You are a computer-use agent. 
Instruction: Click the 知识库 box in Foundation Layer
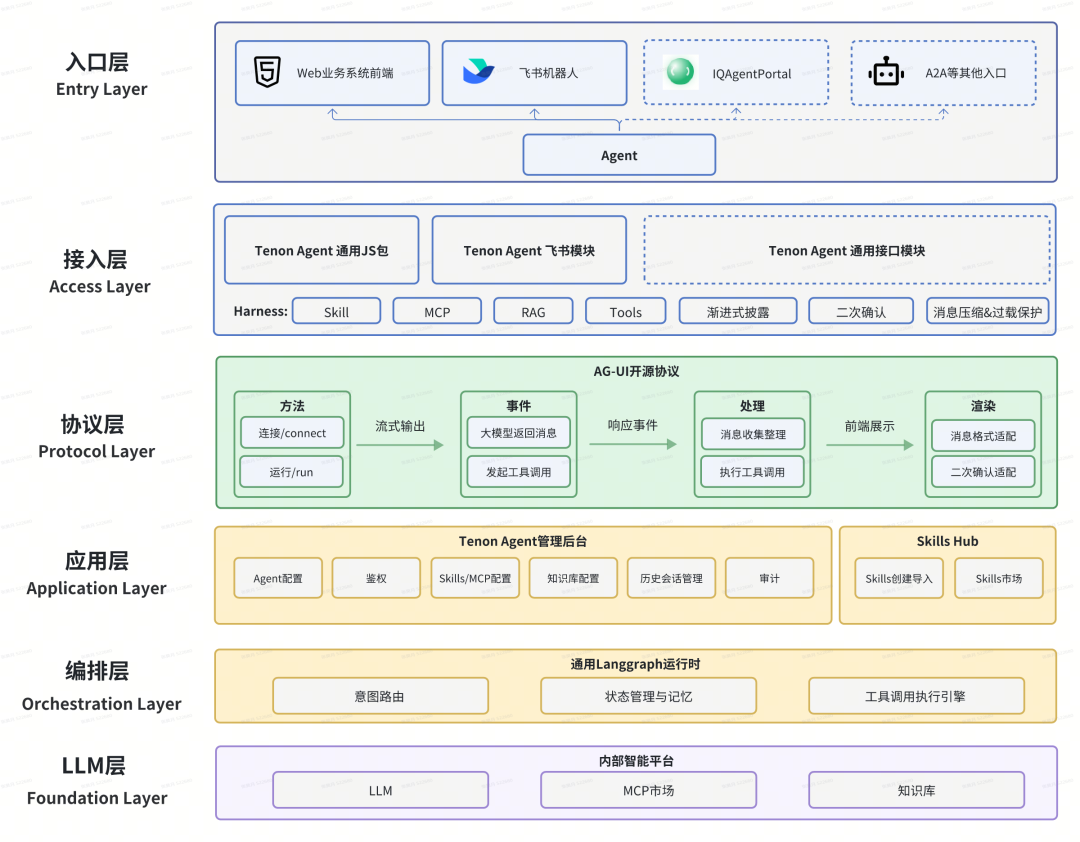[x=916, y=790]
